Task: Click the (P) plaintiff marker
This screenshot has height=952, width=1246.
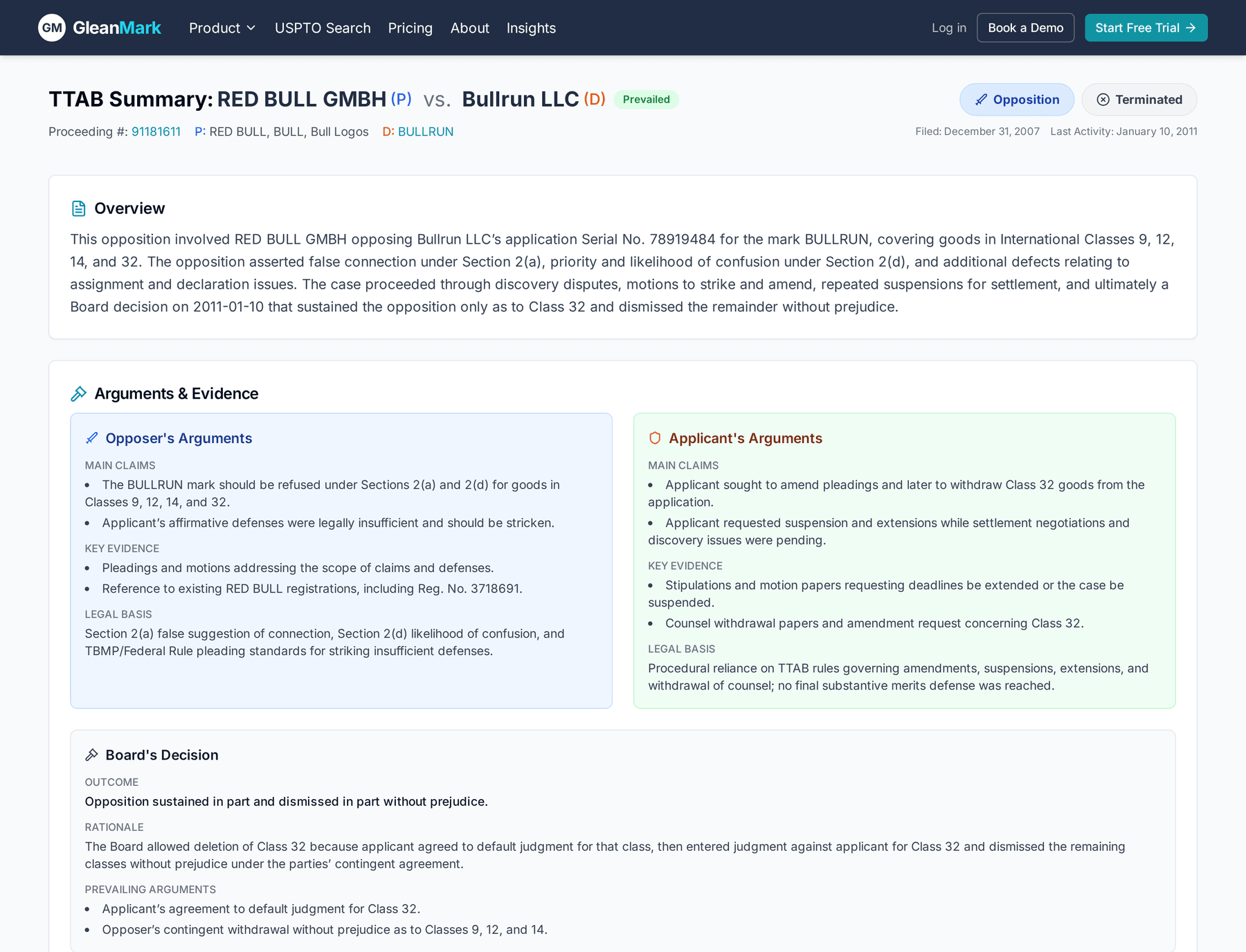Action: (401, 99)
